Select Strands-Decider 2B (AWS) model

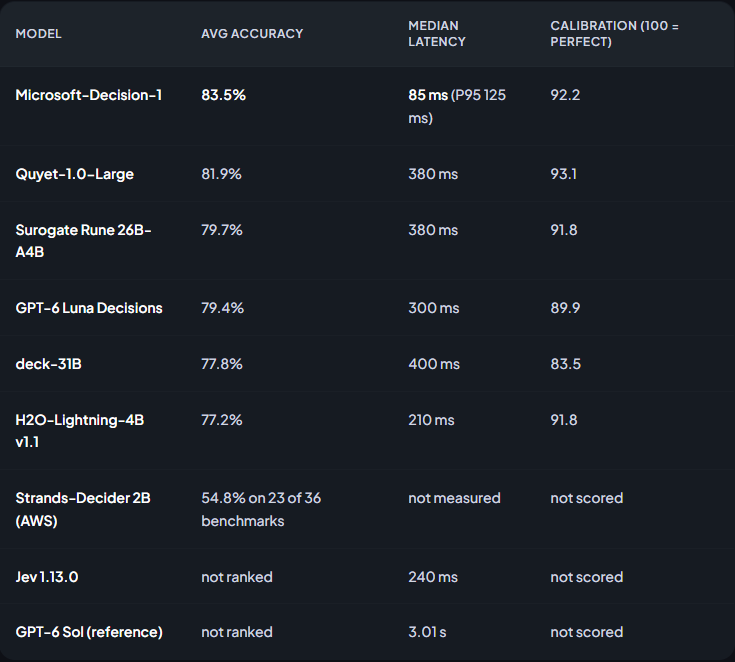(83, 509)
